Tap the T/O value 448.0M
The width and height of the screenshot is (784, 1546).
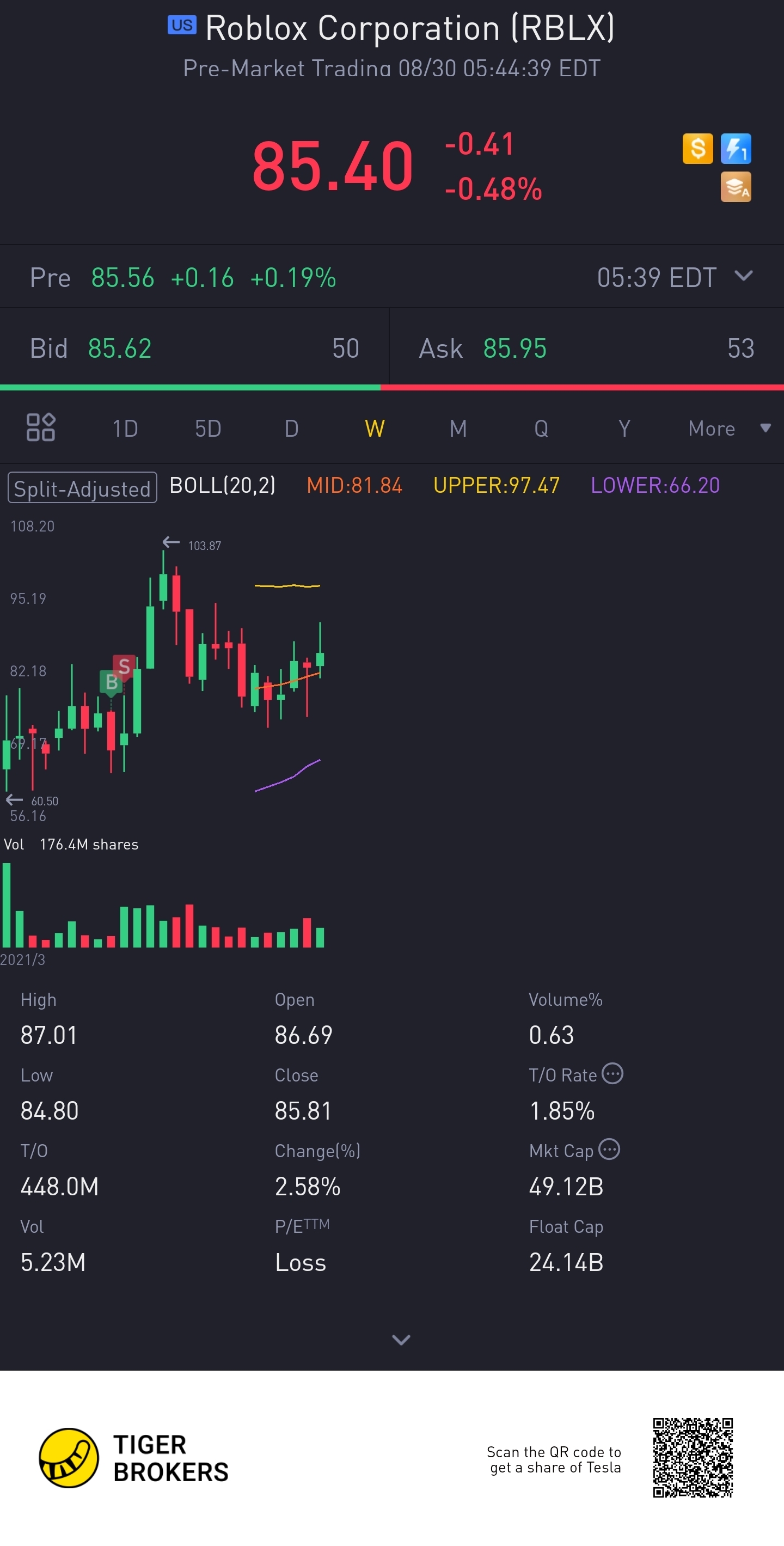point(59,1187)
